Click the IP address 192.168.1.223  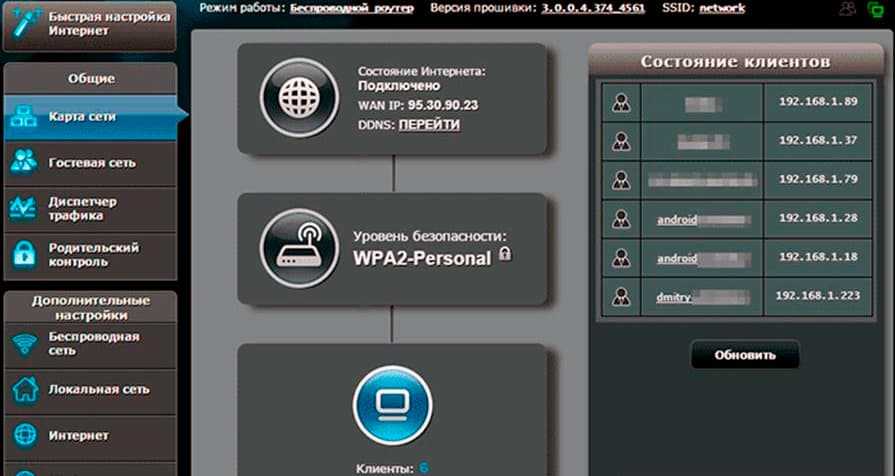click(x=818, y=296)
